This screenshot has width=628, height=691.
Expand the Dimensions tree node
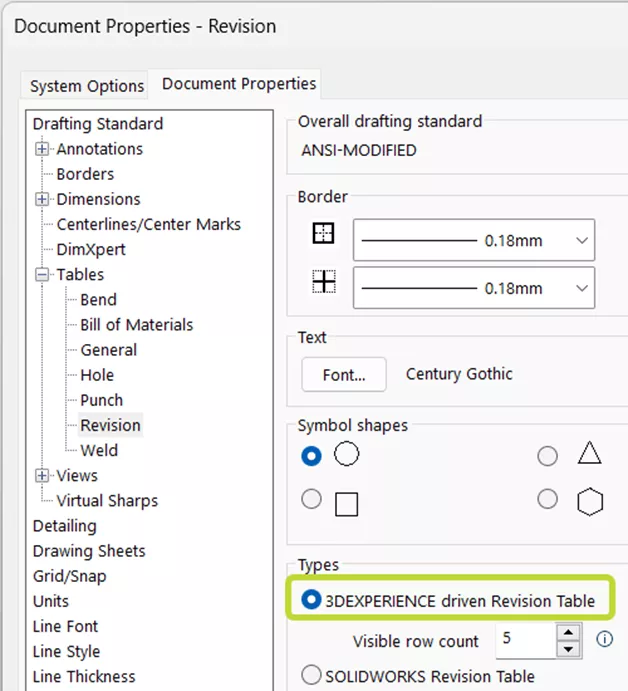coord(42,199)
